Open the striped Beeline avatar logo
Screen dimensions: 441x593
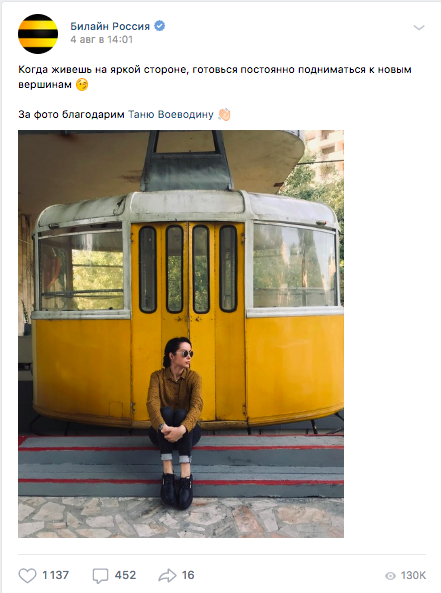tap(38, 34)
